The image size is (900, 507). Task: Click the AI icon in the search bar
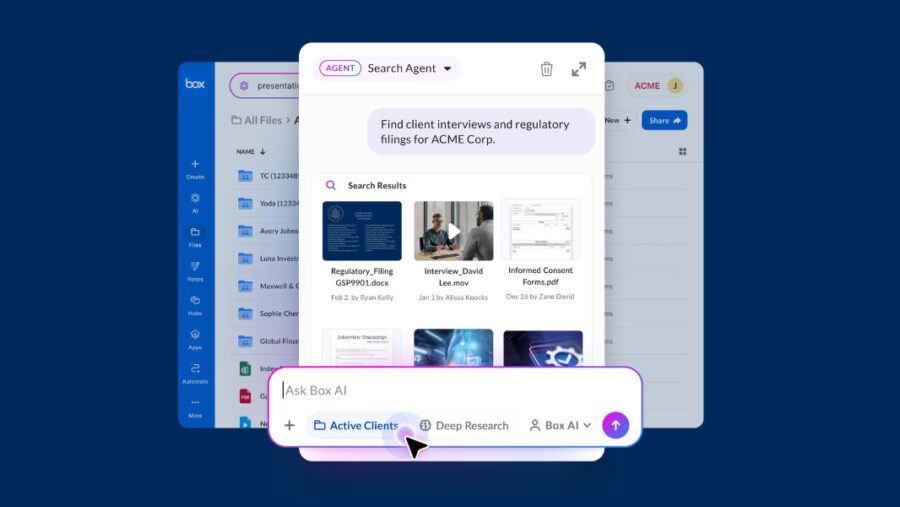pyautogui.click(x=244, y=86)
